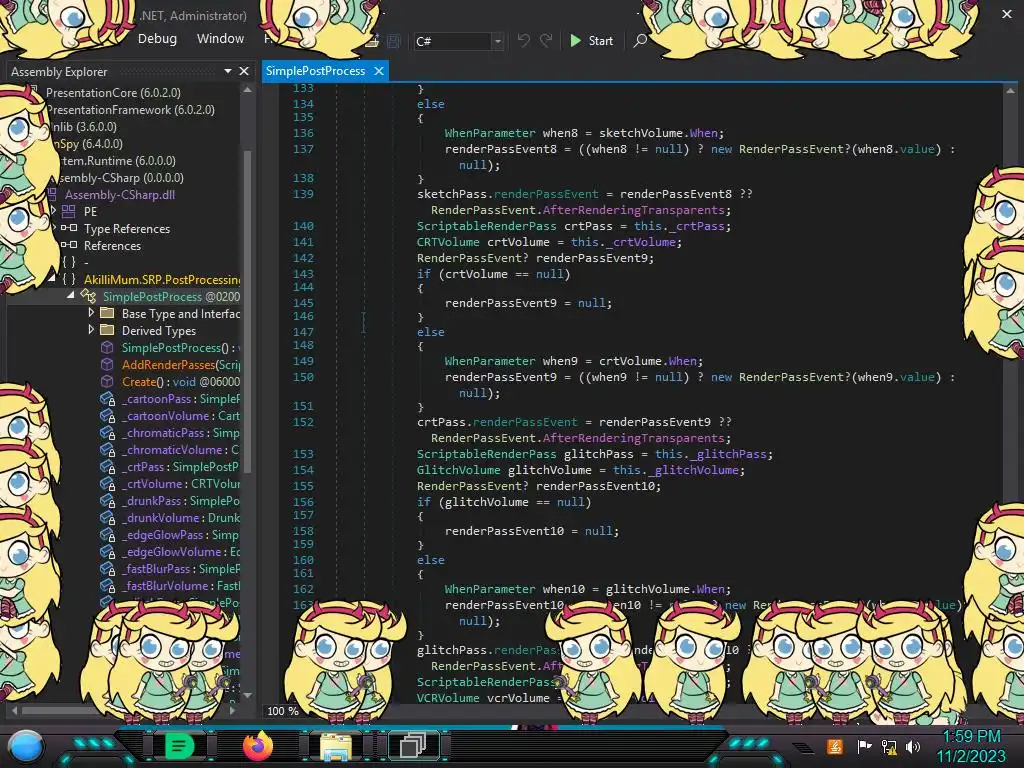Click the _crtPass field icon

107,466
